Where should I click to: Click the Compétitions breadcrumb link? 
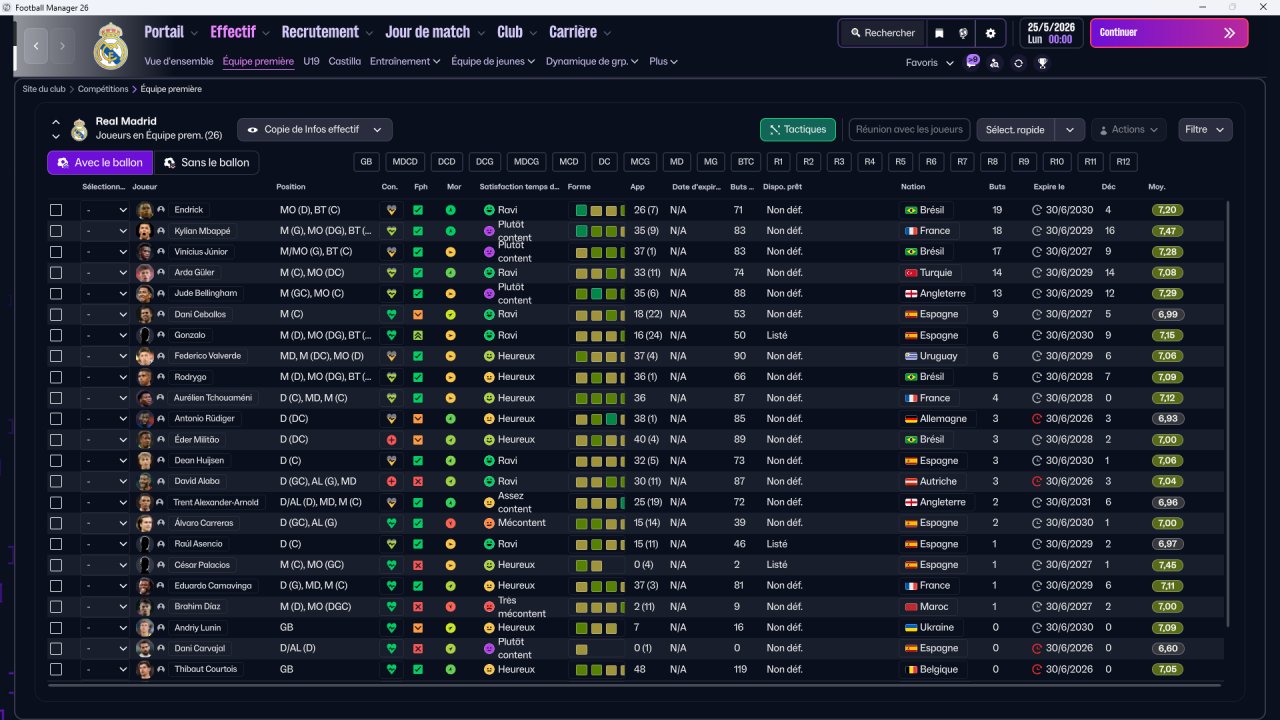(x=103, y=89)
